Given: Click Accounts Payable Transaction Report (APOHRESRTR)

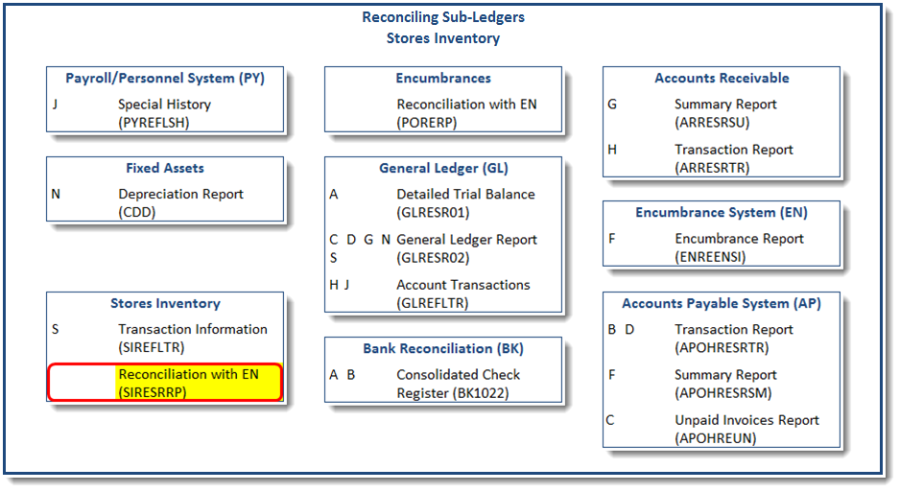Looking at the screenshot, I should pyautogui.click(x=733, y=338).
